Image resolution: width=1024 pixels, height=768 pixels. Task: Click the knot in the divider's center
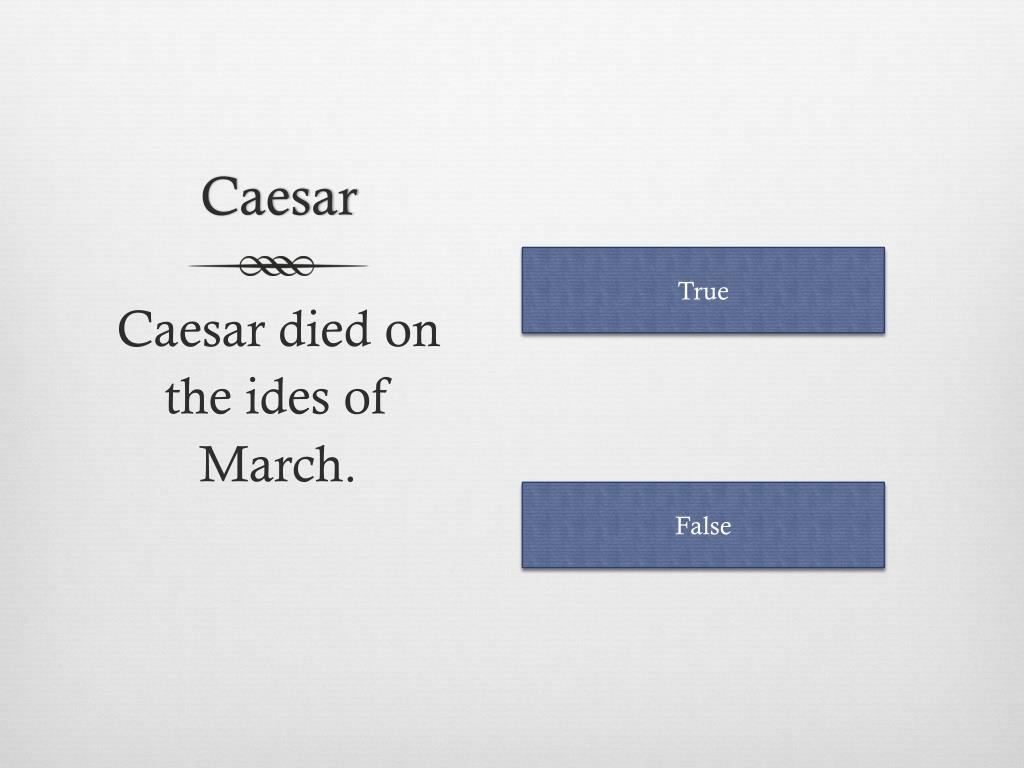277,266
